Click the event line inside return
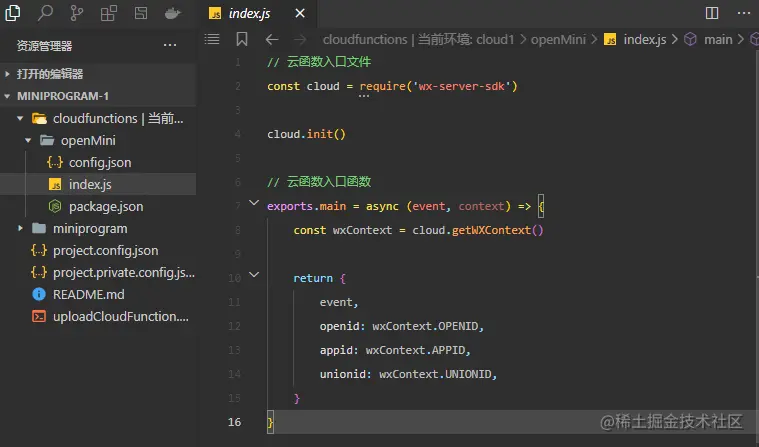Viewport: 759px width, 447px height. coord(339,302)
